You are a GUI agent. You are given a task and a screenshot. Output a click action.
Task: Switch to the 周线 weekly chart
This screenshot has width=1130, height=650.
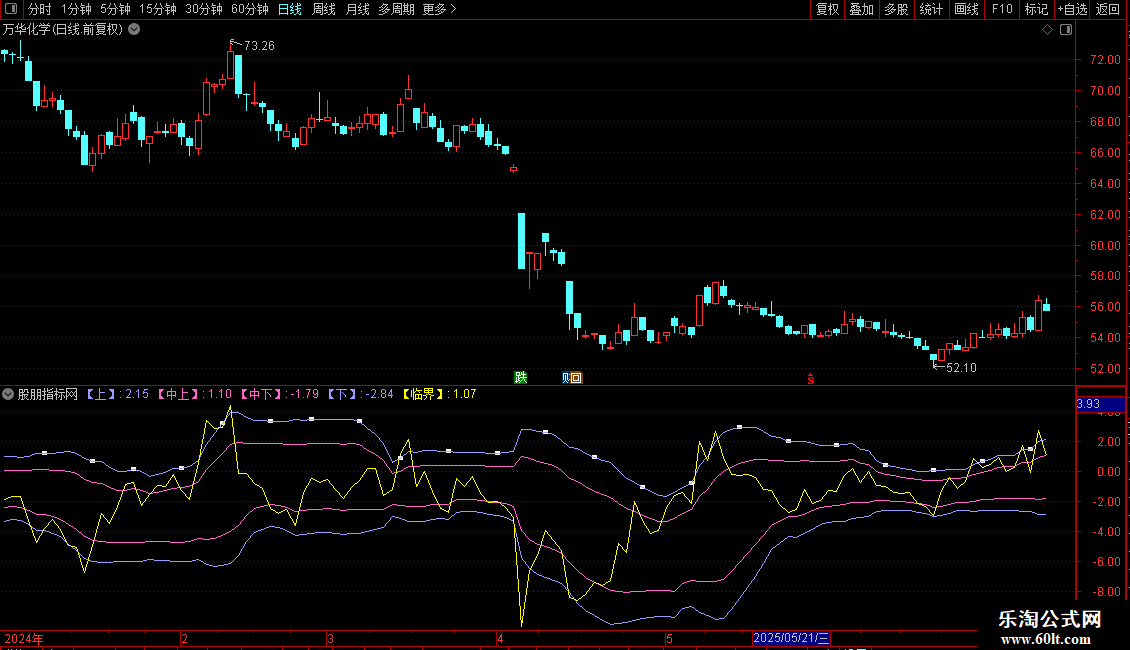point(324,9)
